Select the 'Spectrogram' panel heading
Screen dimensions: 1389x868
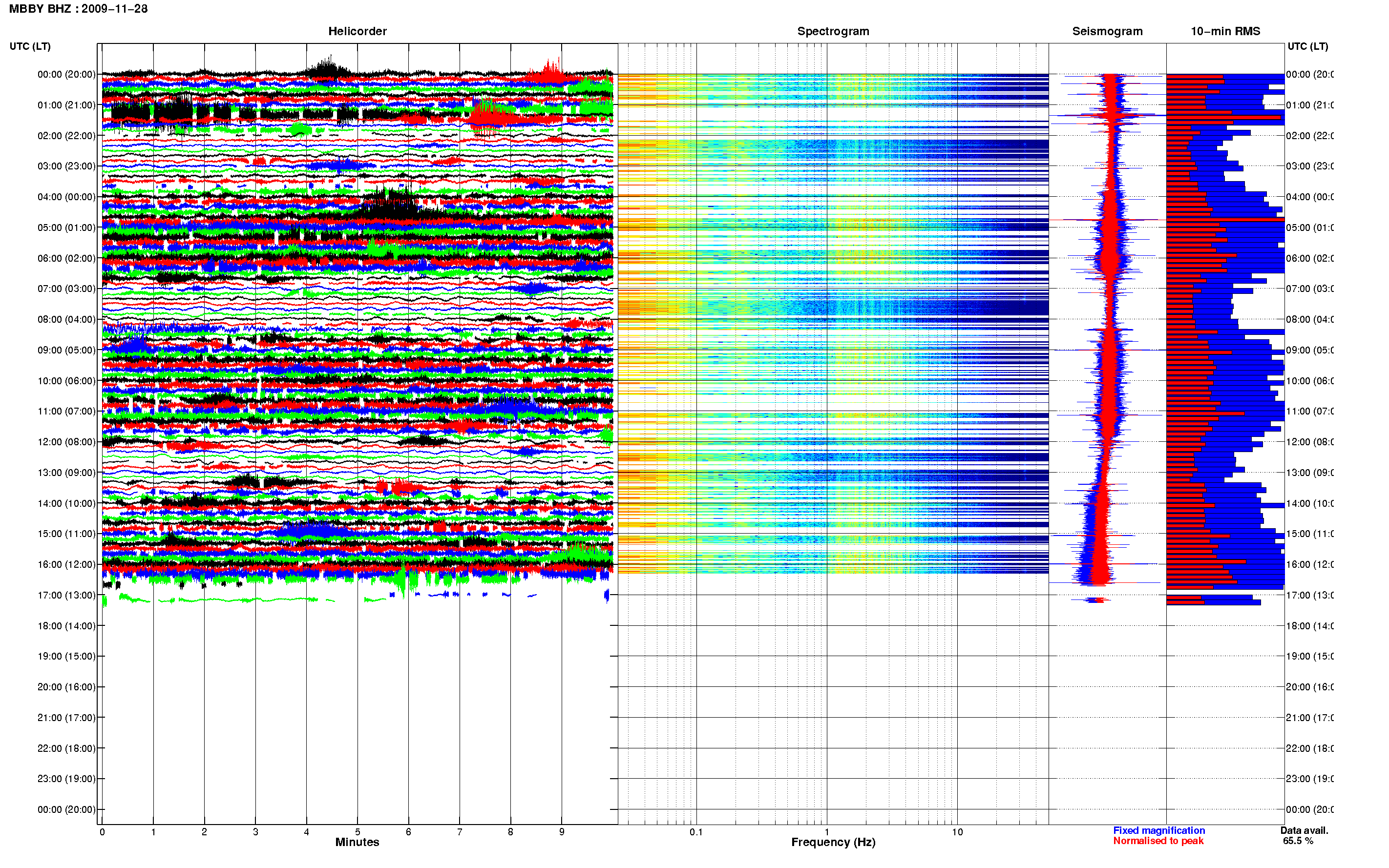click(833, 32)
